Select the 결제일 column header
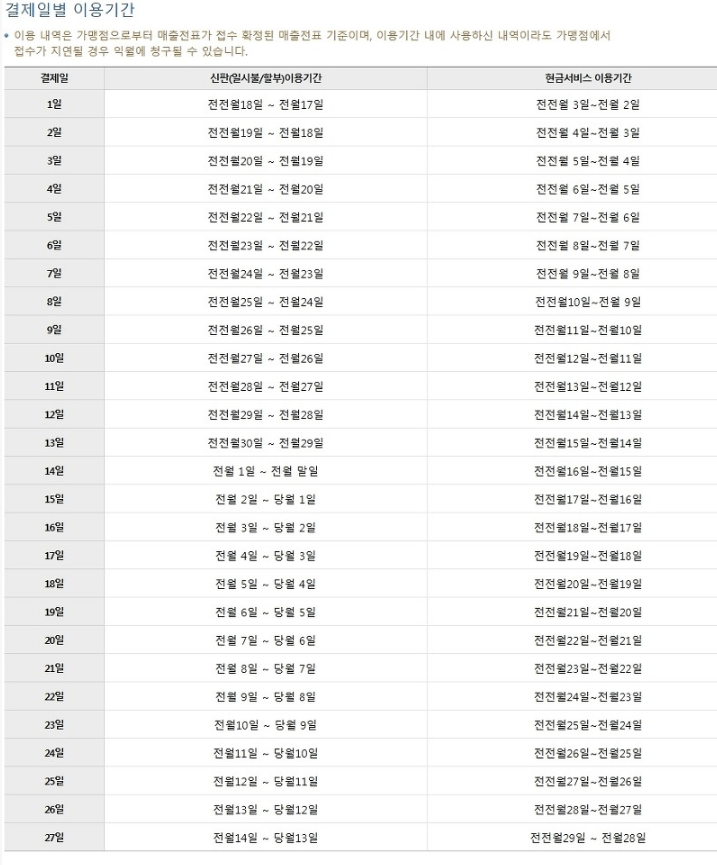This screenshot has height=865, width=717. point(54,78)
